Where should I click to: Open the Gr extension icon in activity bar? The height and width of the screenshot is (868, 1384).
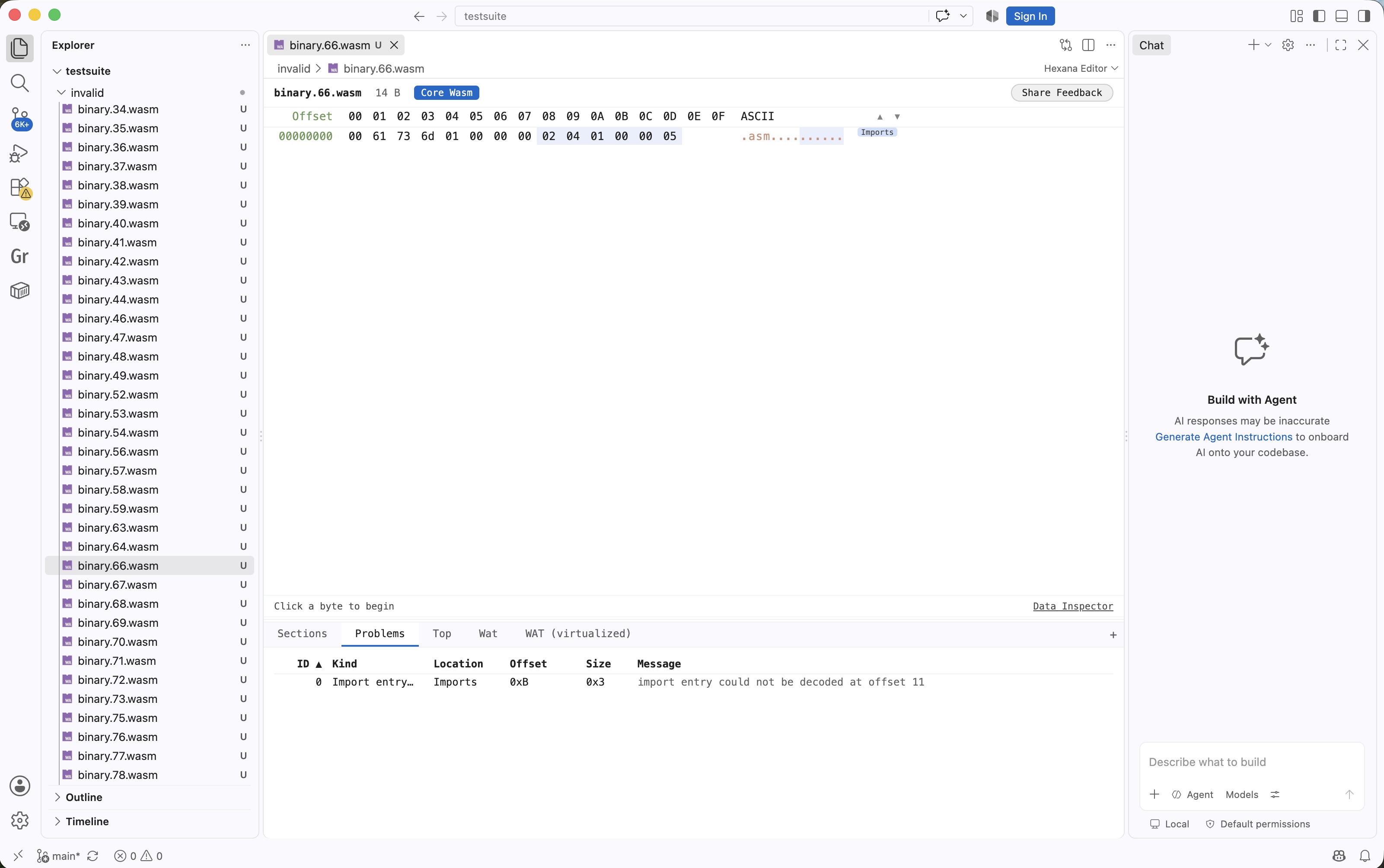point(19,256)
